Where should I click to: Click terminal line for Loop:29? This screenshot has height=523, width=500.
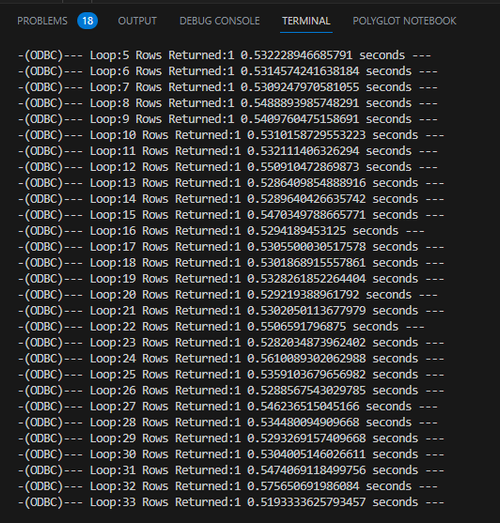[231, 439]
